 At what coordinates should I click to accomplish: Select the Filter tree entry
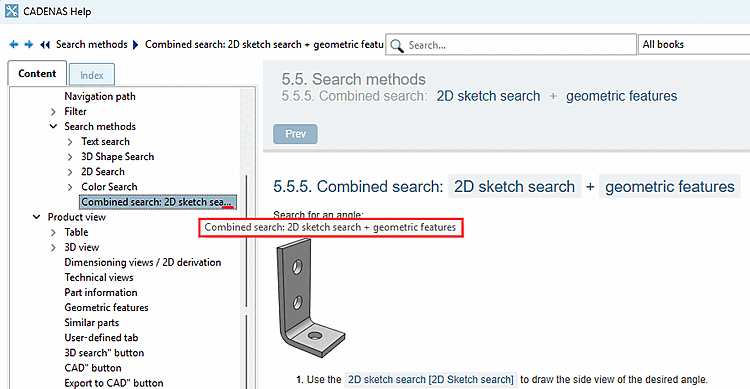point(75,111)
